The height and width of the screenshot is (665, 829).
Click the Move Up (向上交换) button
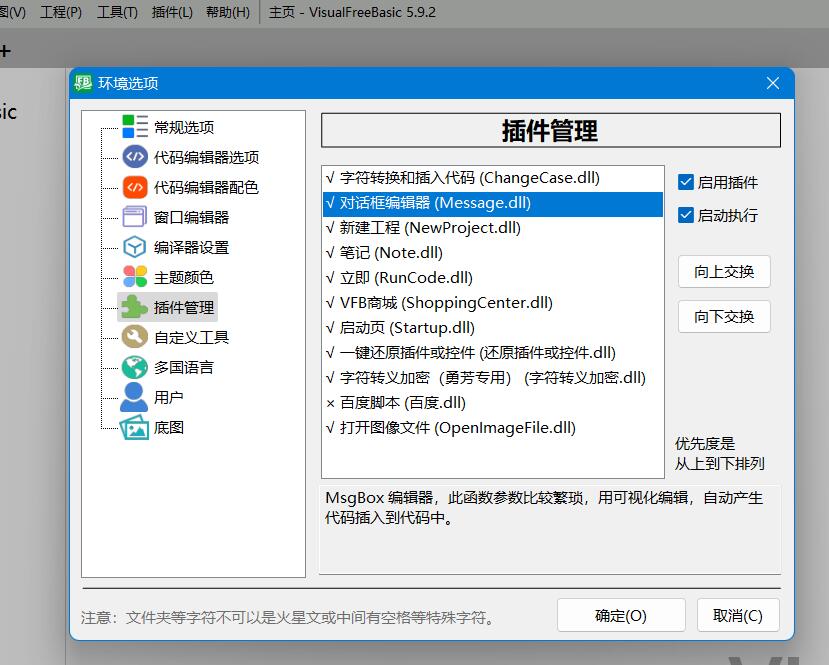click(724, 271)
